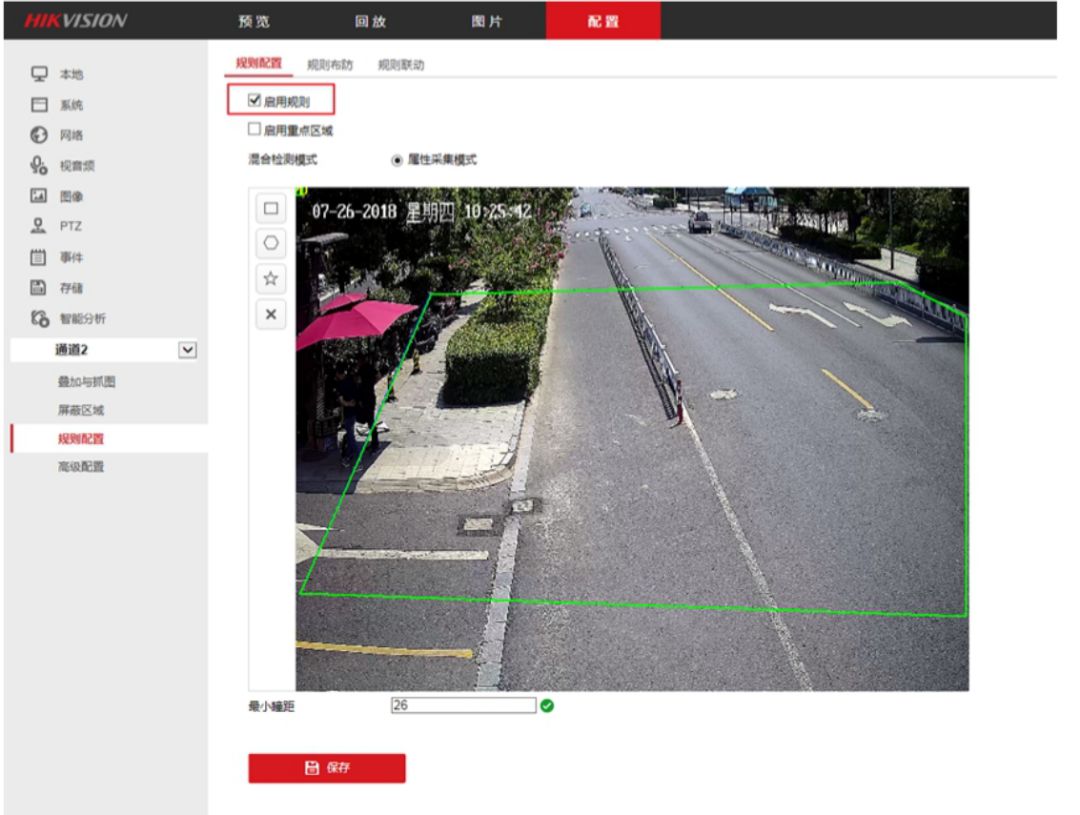
Task: Enable the 启用重点区域 checkbox
Action: 254,129
